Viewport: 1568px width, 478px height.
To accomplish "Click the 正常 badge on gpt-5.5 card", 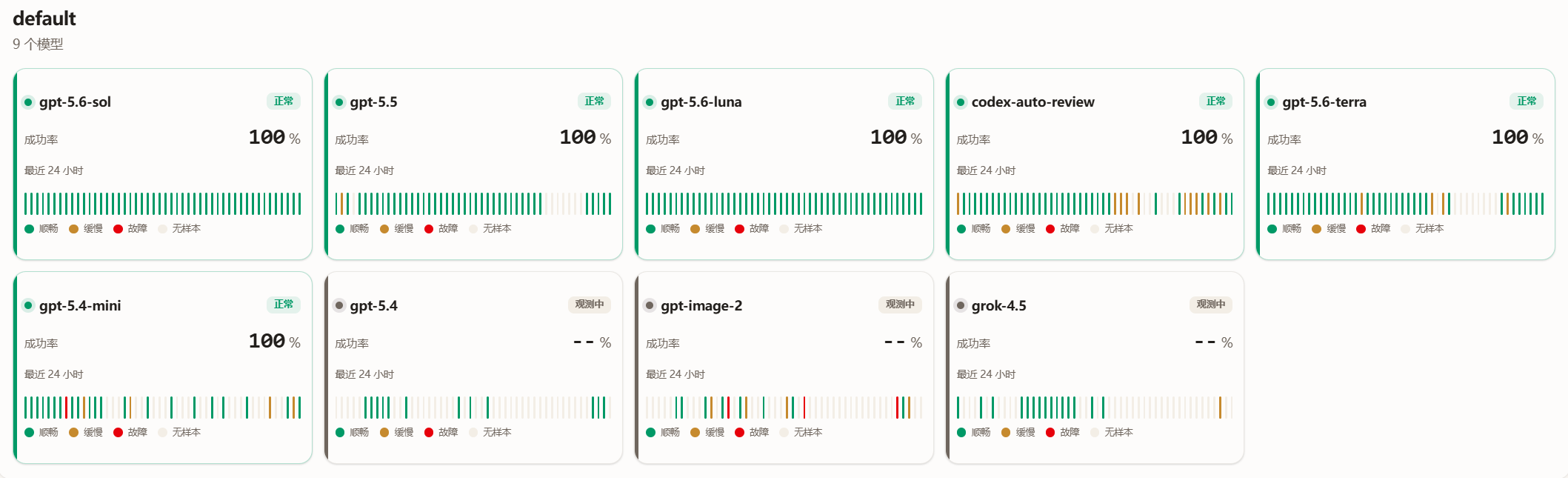I will click(x=594, y=101).
